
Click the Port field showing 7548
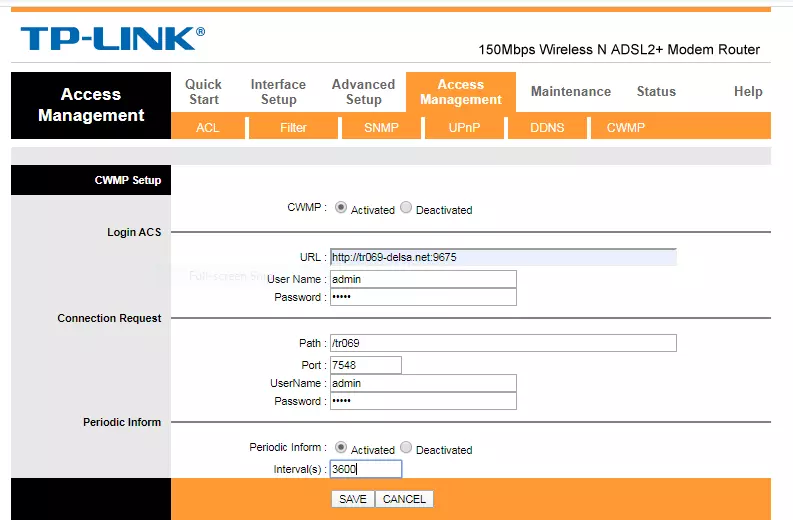(366, 365)
